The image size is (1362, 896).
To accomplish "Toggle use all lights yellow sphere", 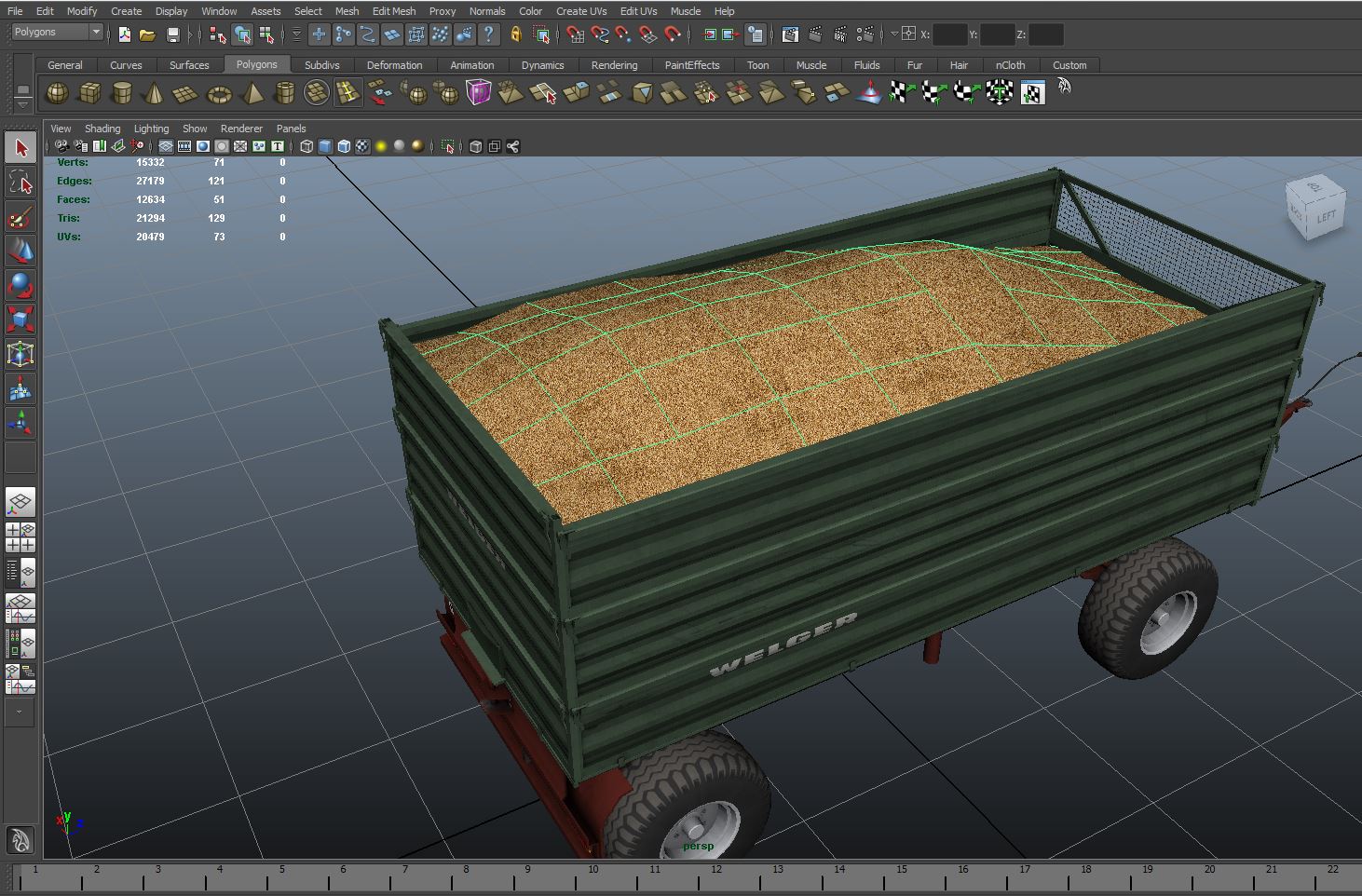I will pyautogui.click(x=381, y=146).
